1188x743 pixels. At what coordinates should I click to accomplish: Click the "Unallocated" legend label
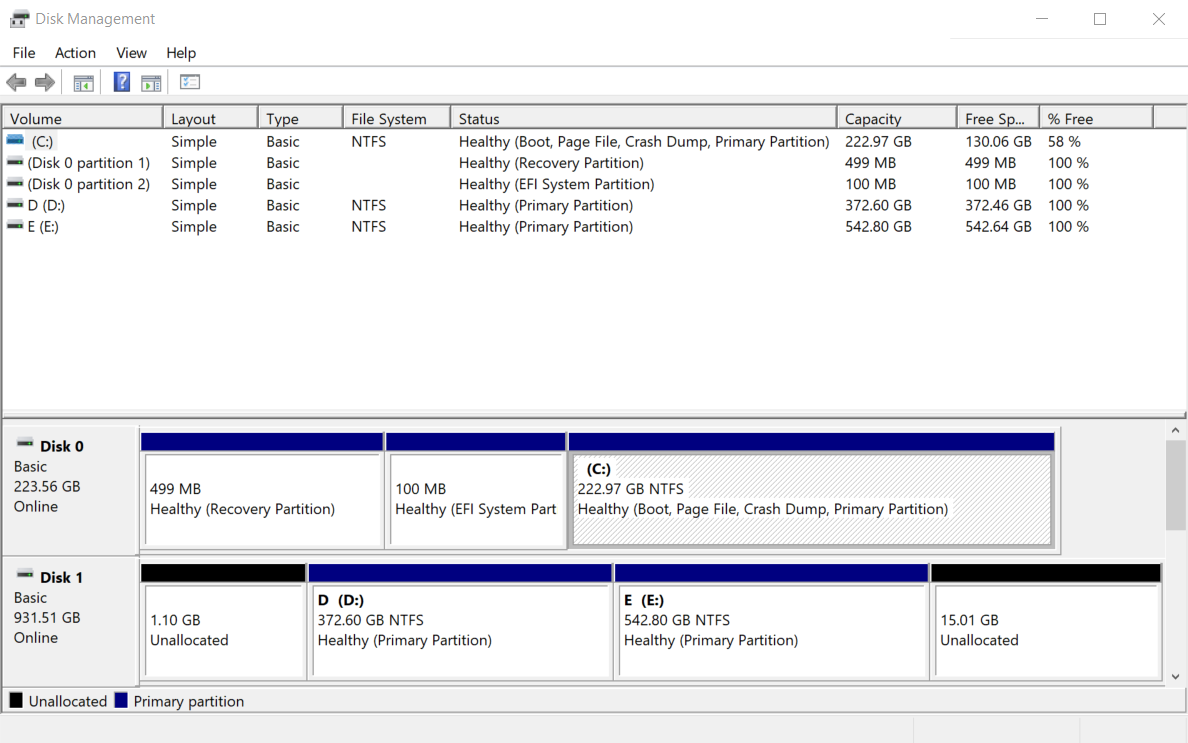67,701
